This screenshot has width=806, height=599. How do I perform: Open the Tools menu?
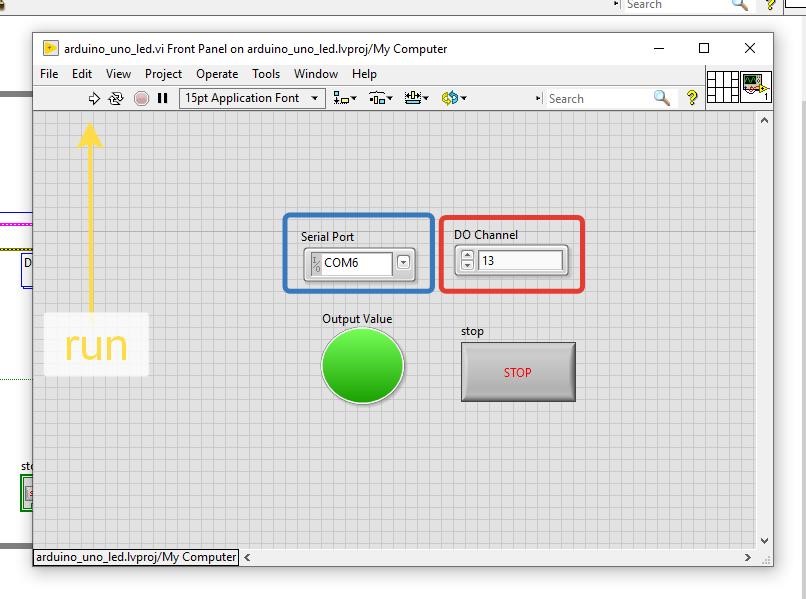[x=266, y=73]
